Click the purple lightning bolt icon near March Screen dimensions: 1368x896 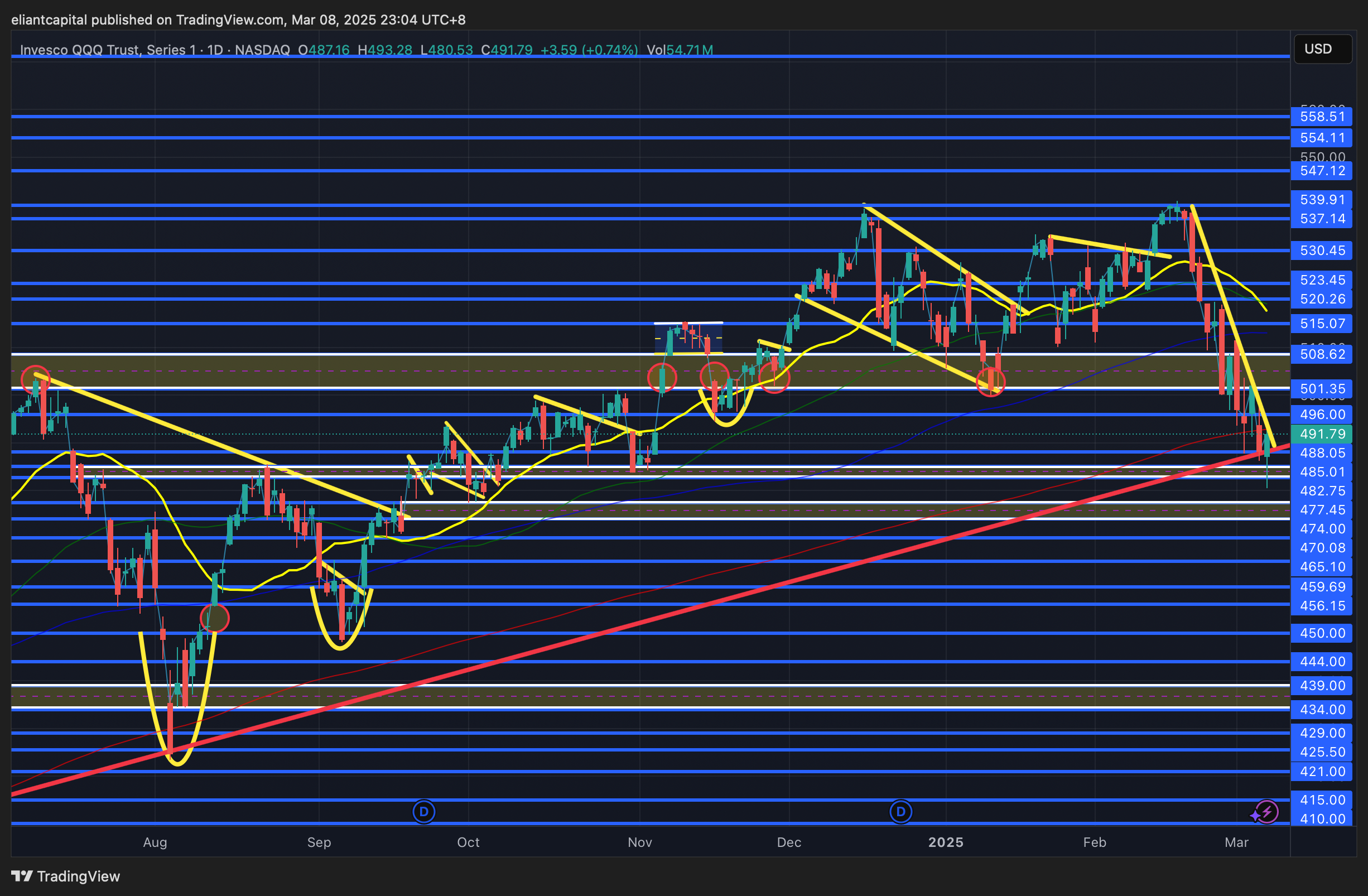pos(1268,812)
